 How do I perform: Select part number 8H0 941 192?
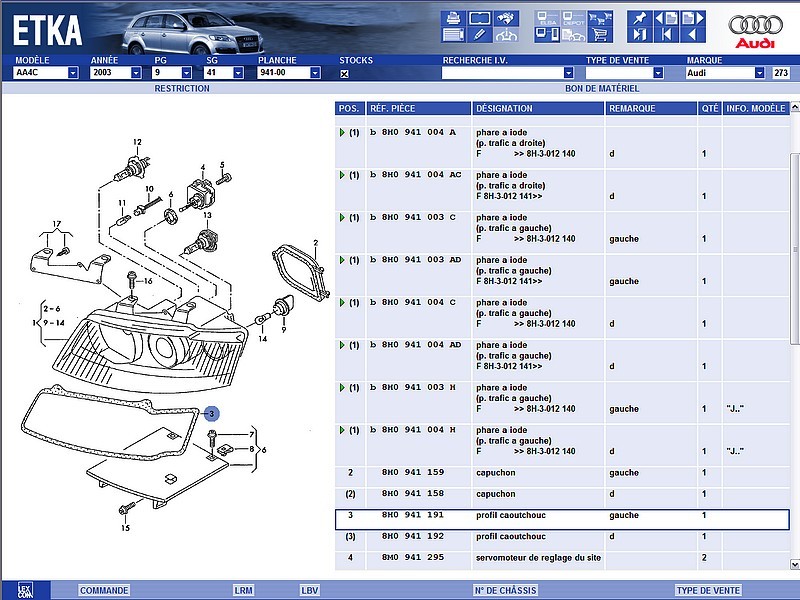(x=413, y=536)
